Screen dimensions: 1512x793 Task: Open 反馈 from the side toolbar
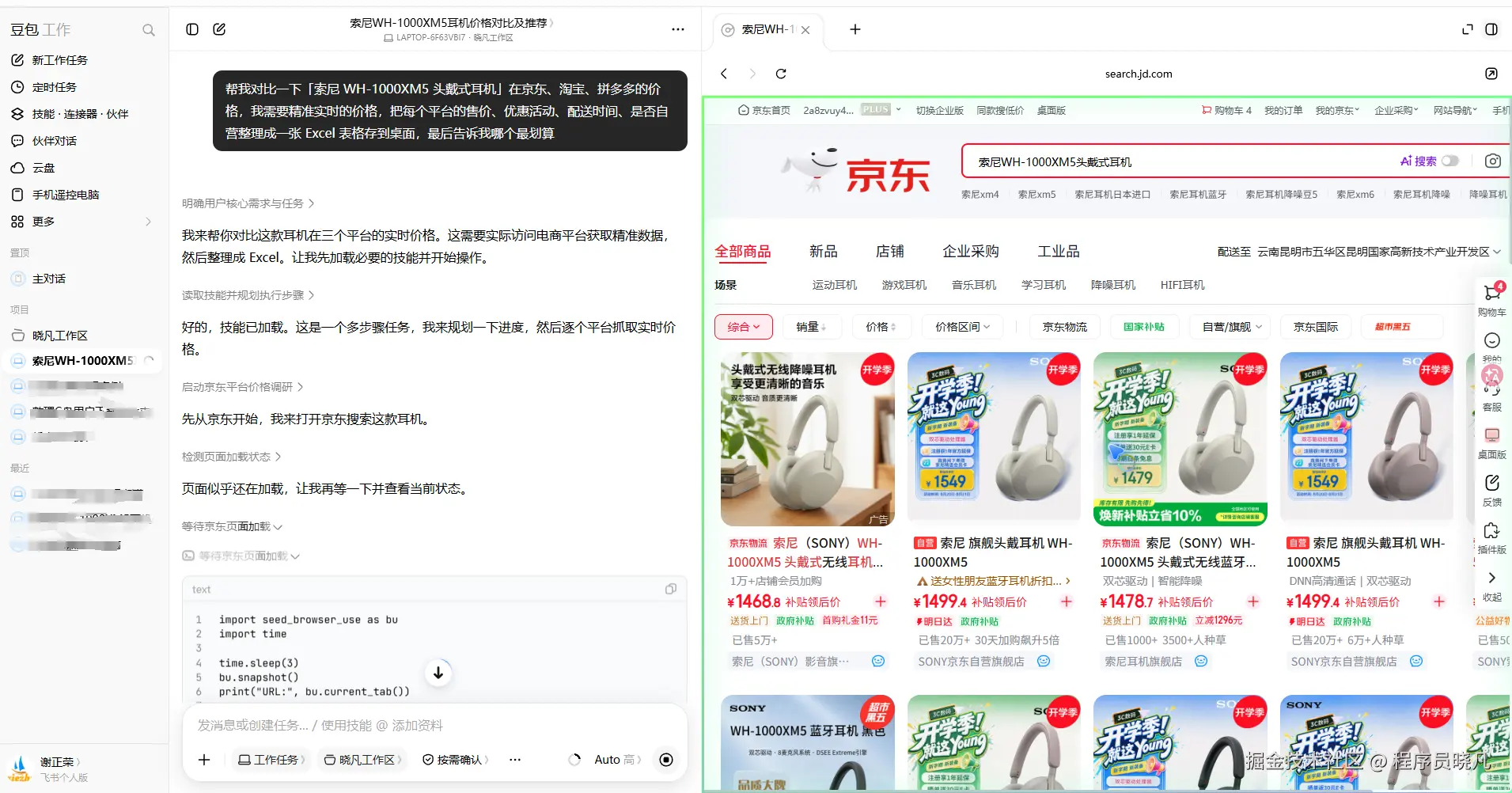(1492, 491)
